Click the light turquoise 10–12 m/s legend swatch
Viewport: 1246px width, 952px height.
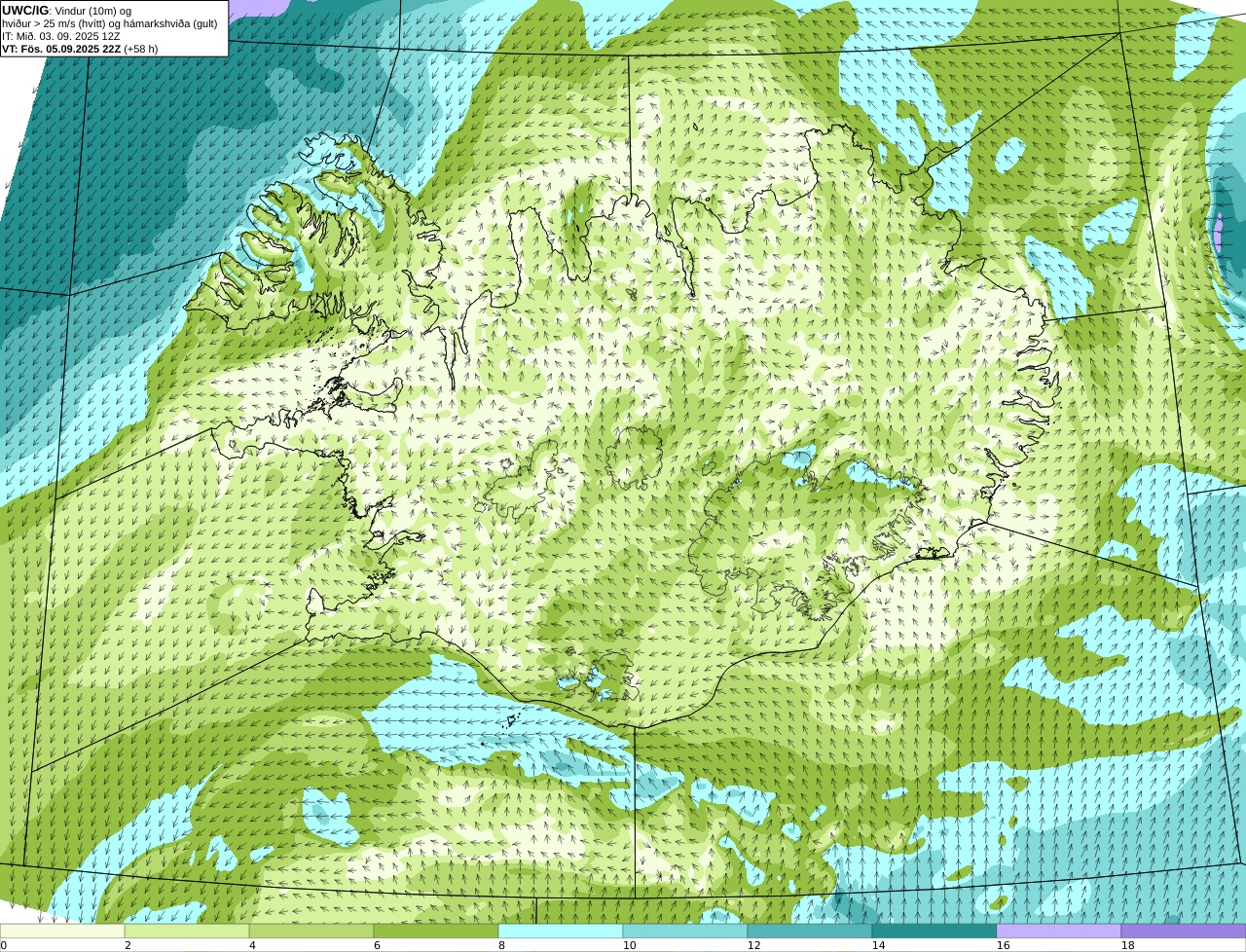(685, 931)
